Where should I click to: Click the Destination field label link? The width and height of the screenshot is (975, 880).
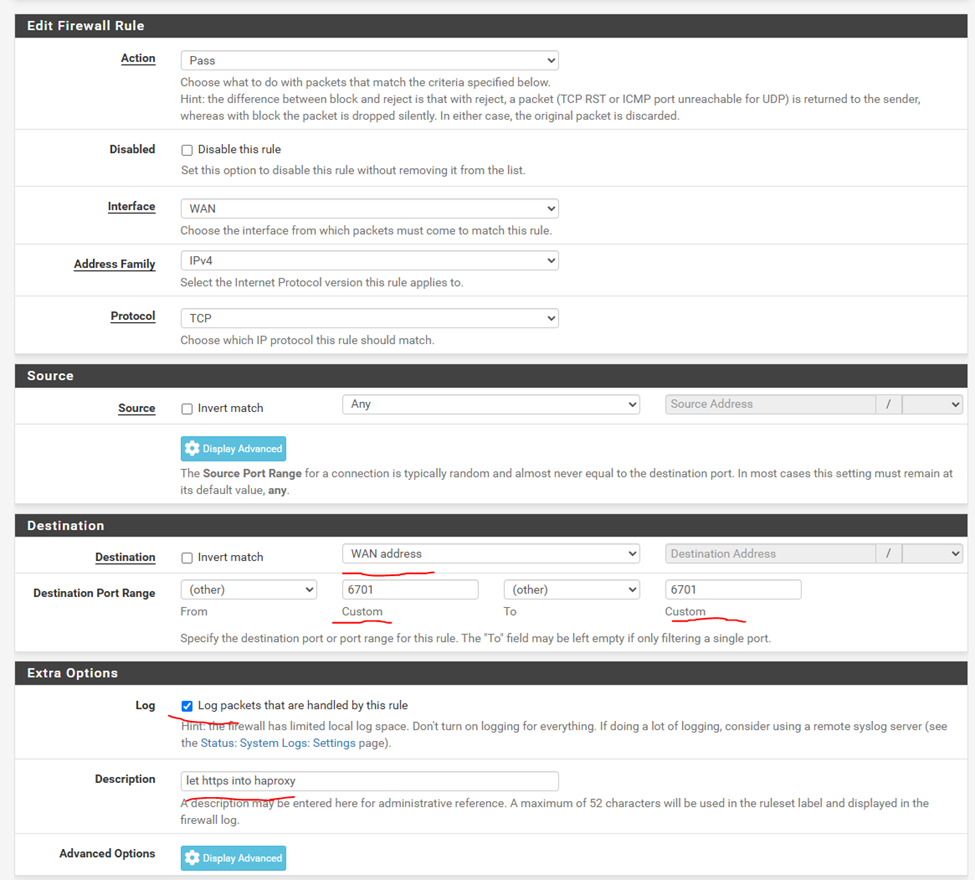pos(125,557)
